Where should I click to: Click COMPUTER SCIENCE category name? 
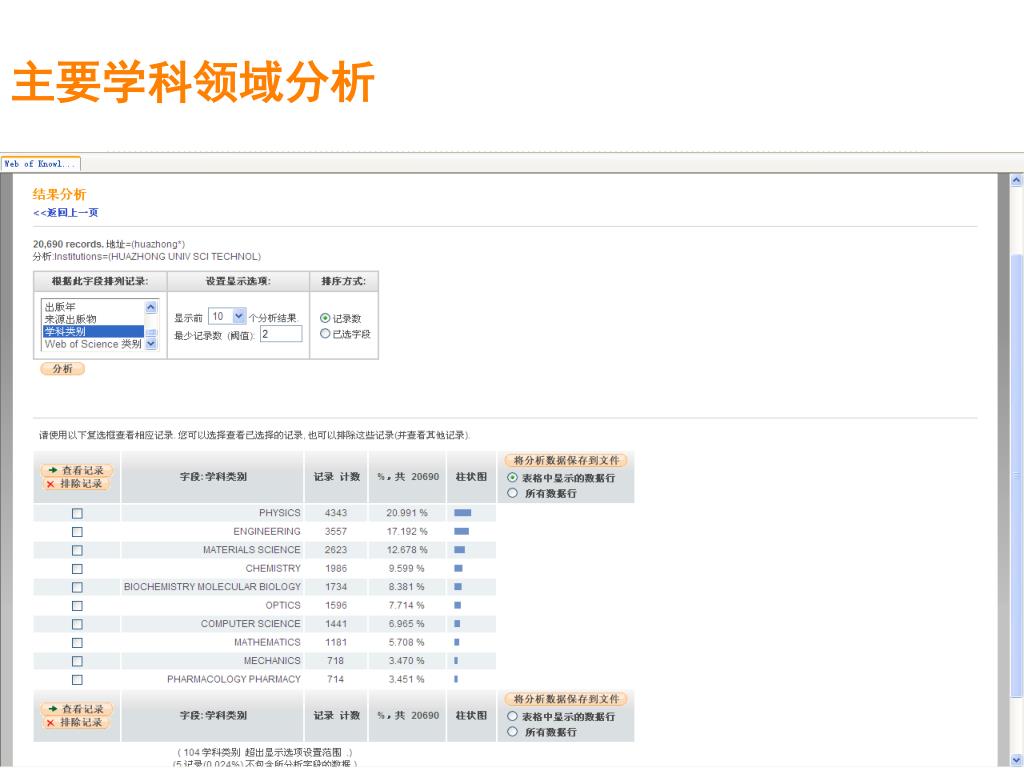(251, 624)
